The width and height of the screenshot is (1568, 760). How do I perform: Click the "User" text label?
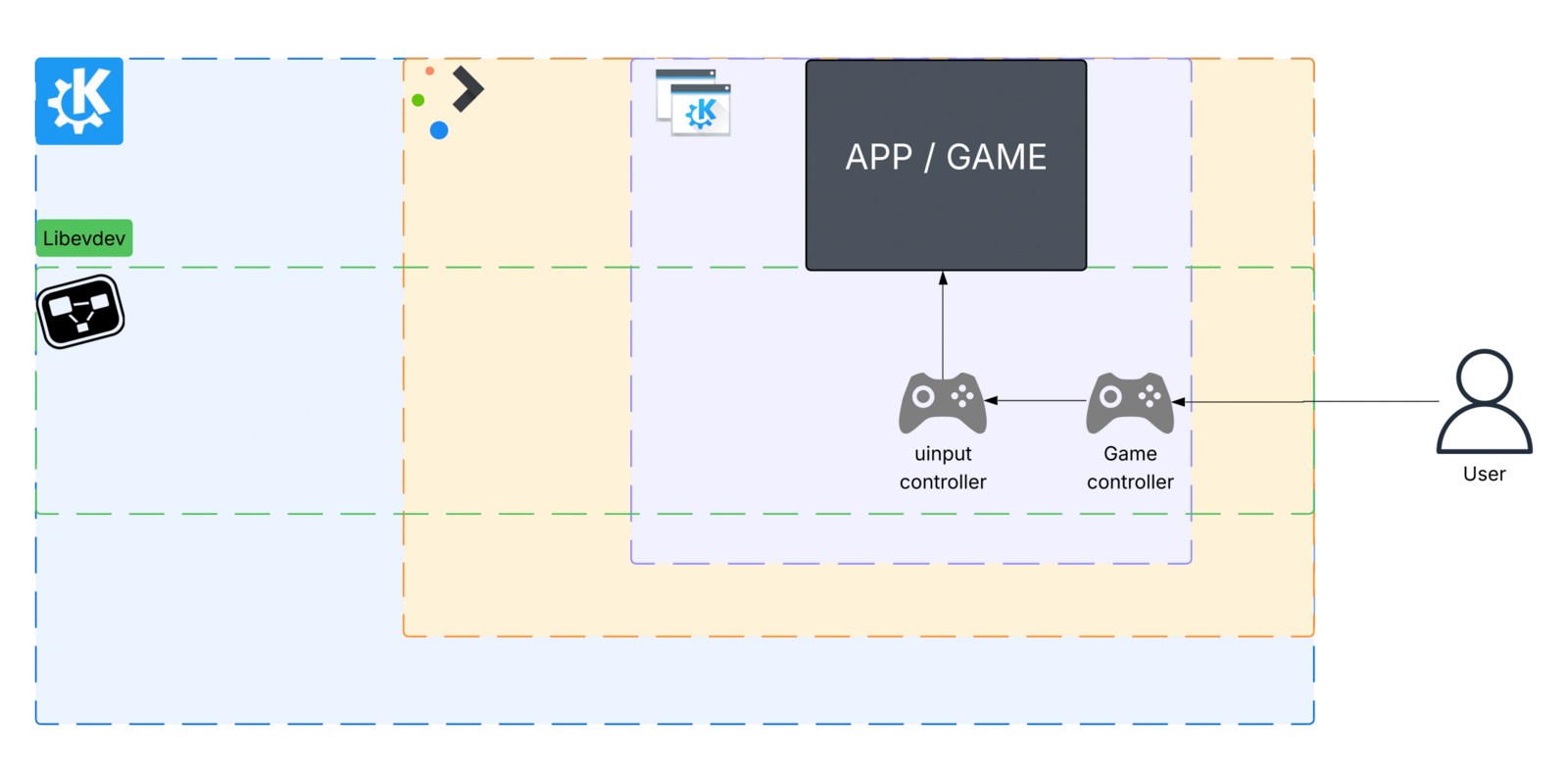coord(1484,475)
